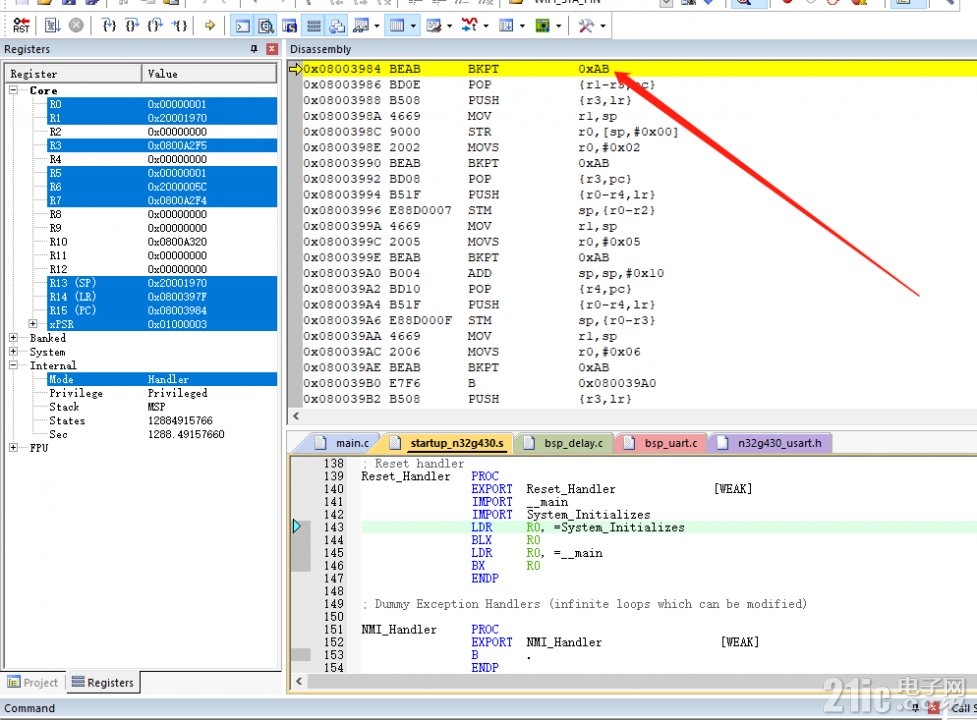Toggle the Symbols window icon
Viewport: 977px width, 720px height.
(x=290, y=26)
